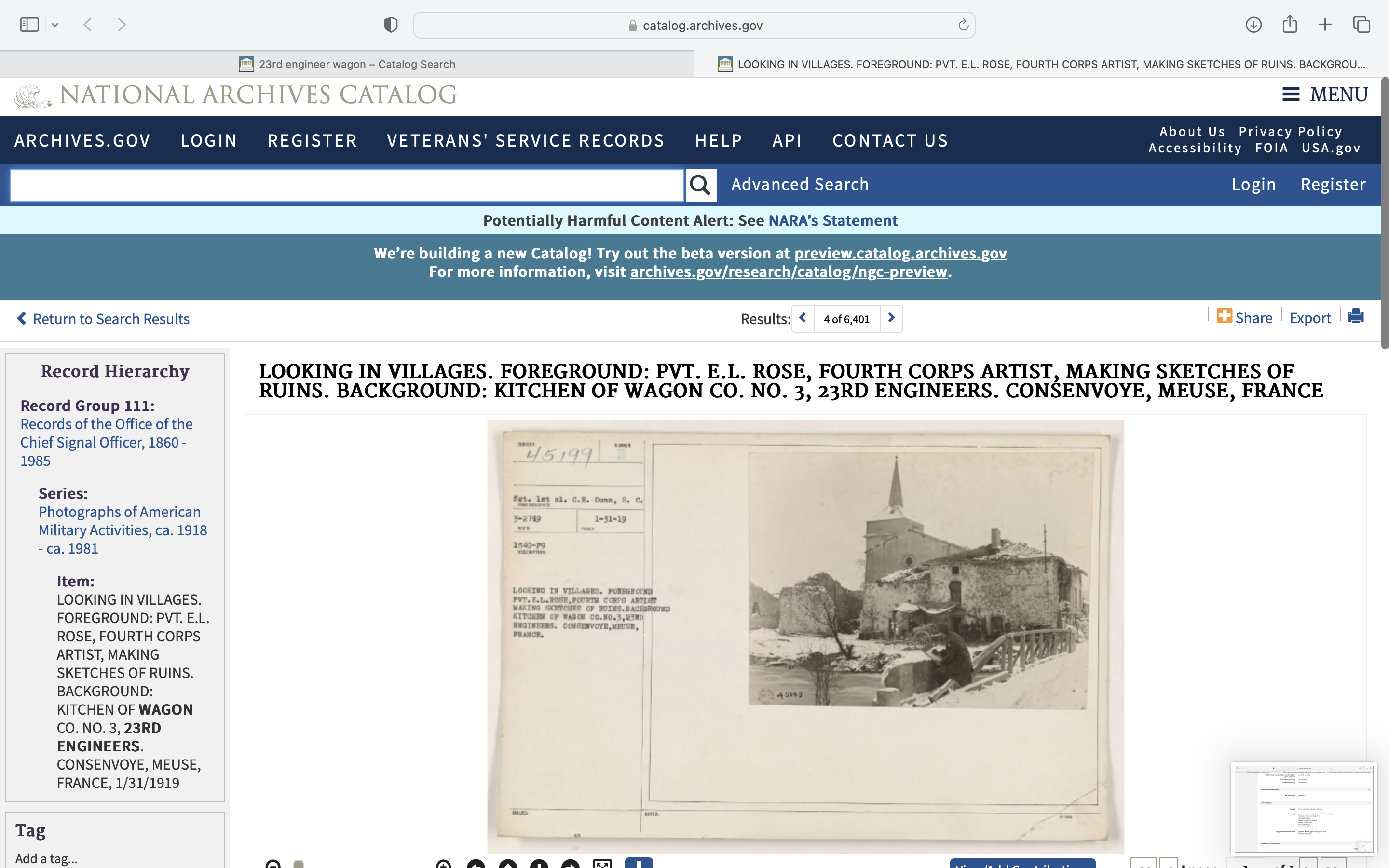Open Export options
1389x868 pixels.
click(x=1310, y=318)
